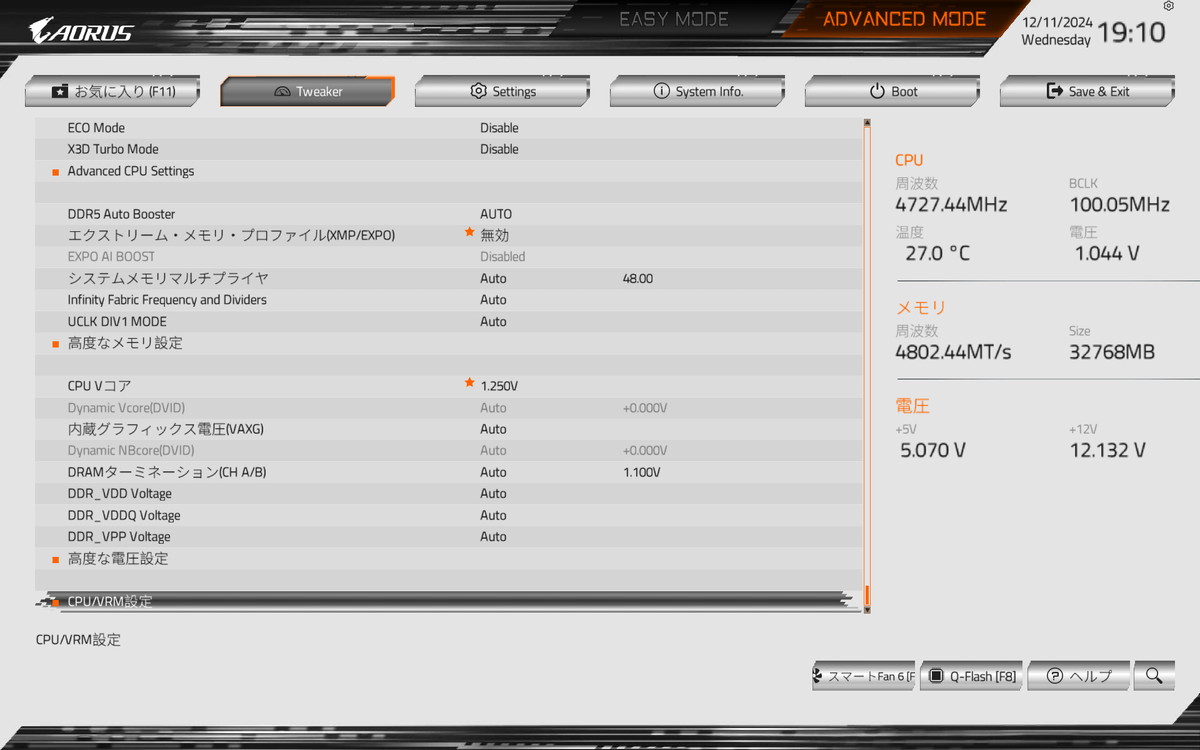Click the fan icon on Smart Fan button
This screenshot has height=750, width=1200.
pos(819,676)
